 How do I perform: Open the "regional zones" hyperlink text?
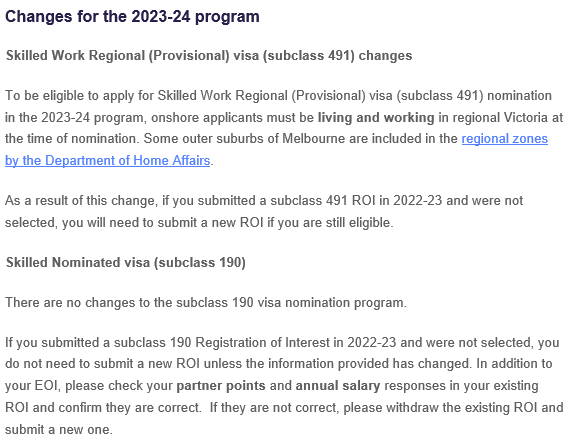[x=504, y=139]
